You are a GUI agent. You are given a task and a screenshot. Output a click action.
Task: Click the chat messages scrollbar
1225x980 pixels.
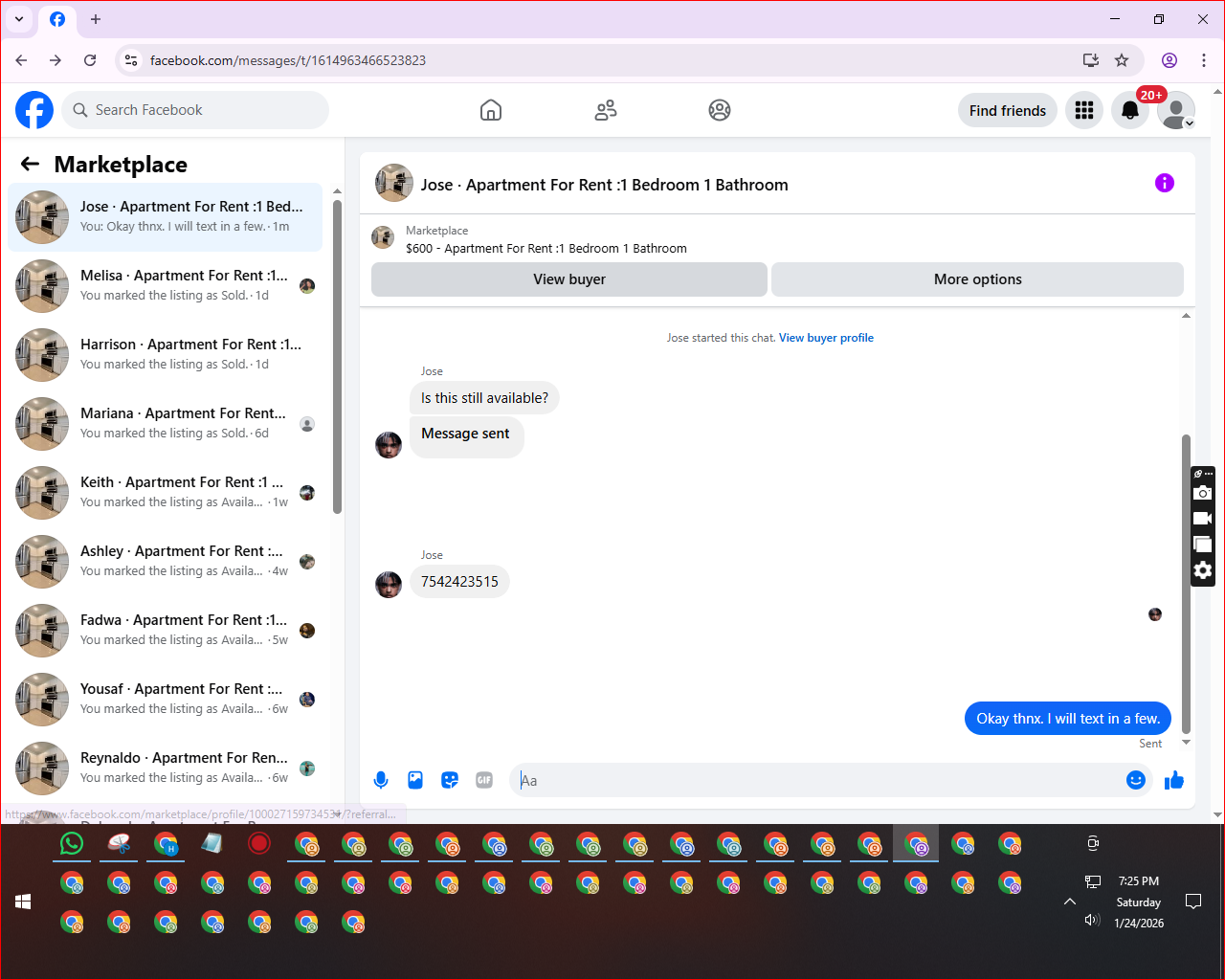click(1186, 584)
